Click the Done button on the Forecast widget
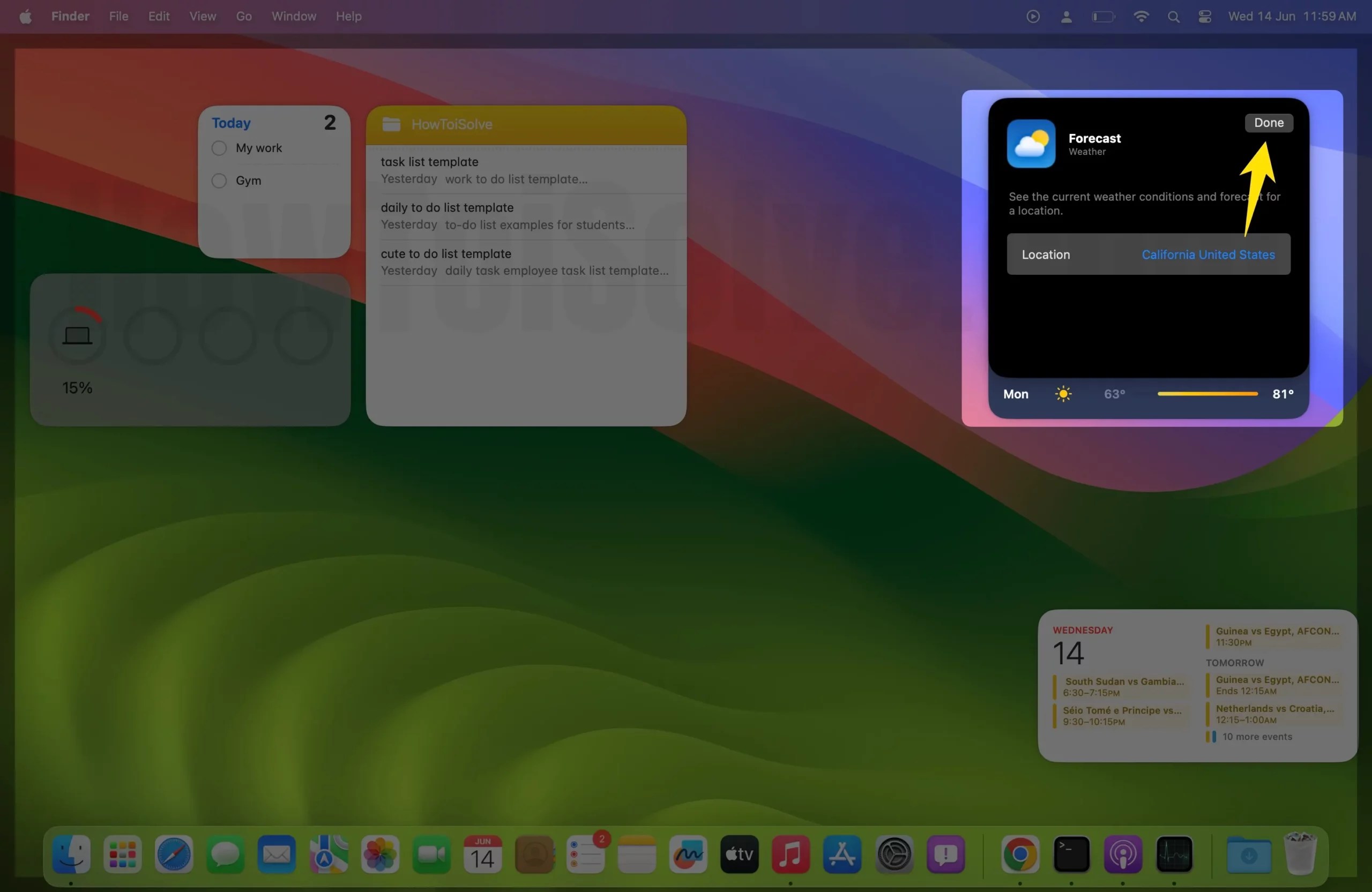Viewport: 1372px width, 892px height. [x=1270, y=123]
